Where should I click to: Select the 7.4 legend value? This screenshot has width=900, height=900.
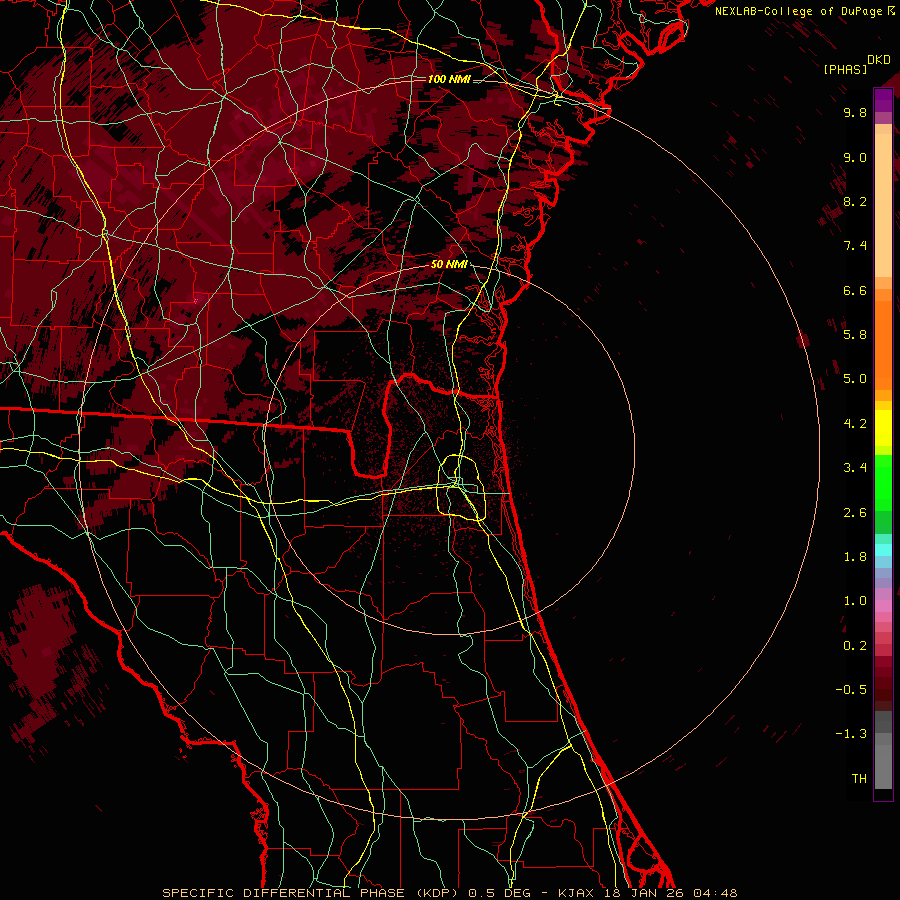tap(855, 246)
